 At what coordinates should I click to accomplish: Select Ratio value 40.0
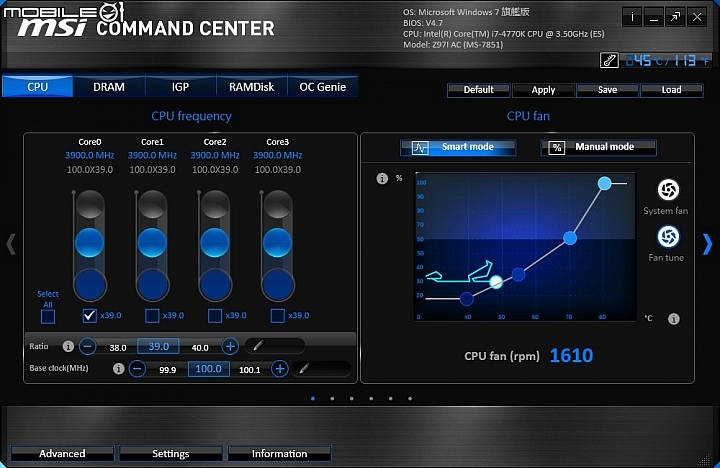point(200,348)
